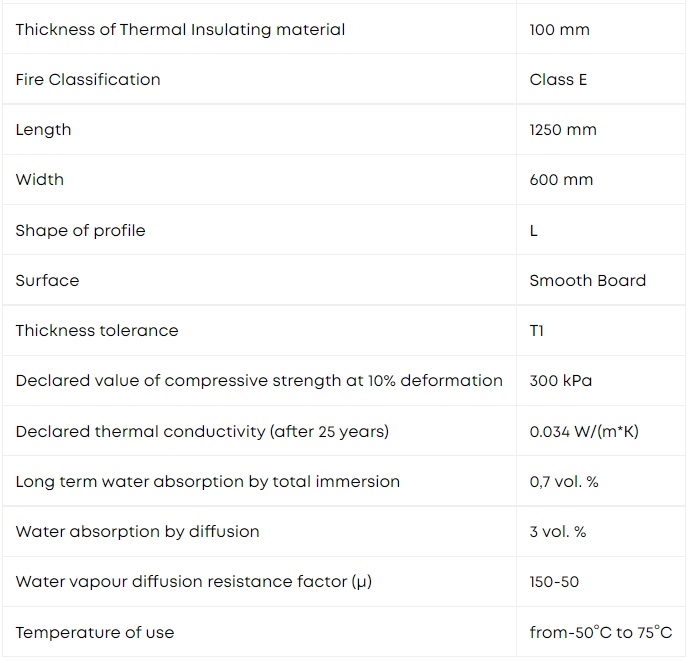The image size is (690, 661).
Task: Click the Thickness of Thermal Insulating material label
Action: tap(180, 30)
